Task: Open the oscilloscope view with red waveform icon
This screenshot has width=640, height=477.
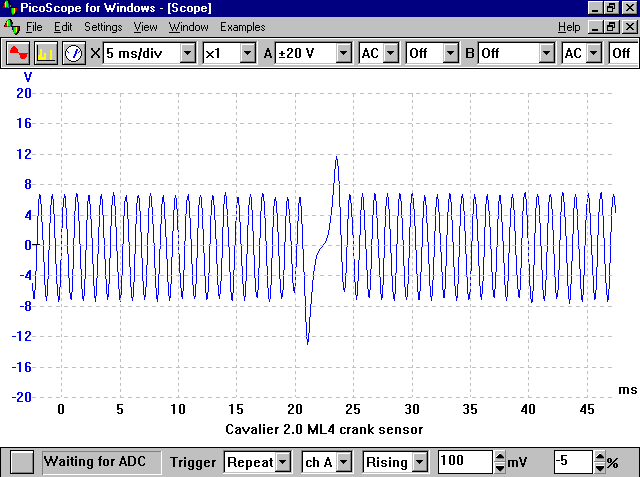Action: coord(18,53)
